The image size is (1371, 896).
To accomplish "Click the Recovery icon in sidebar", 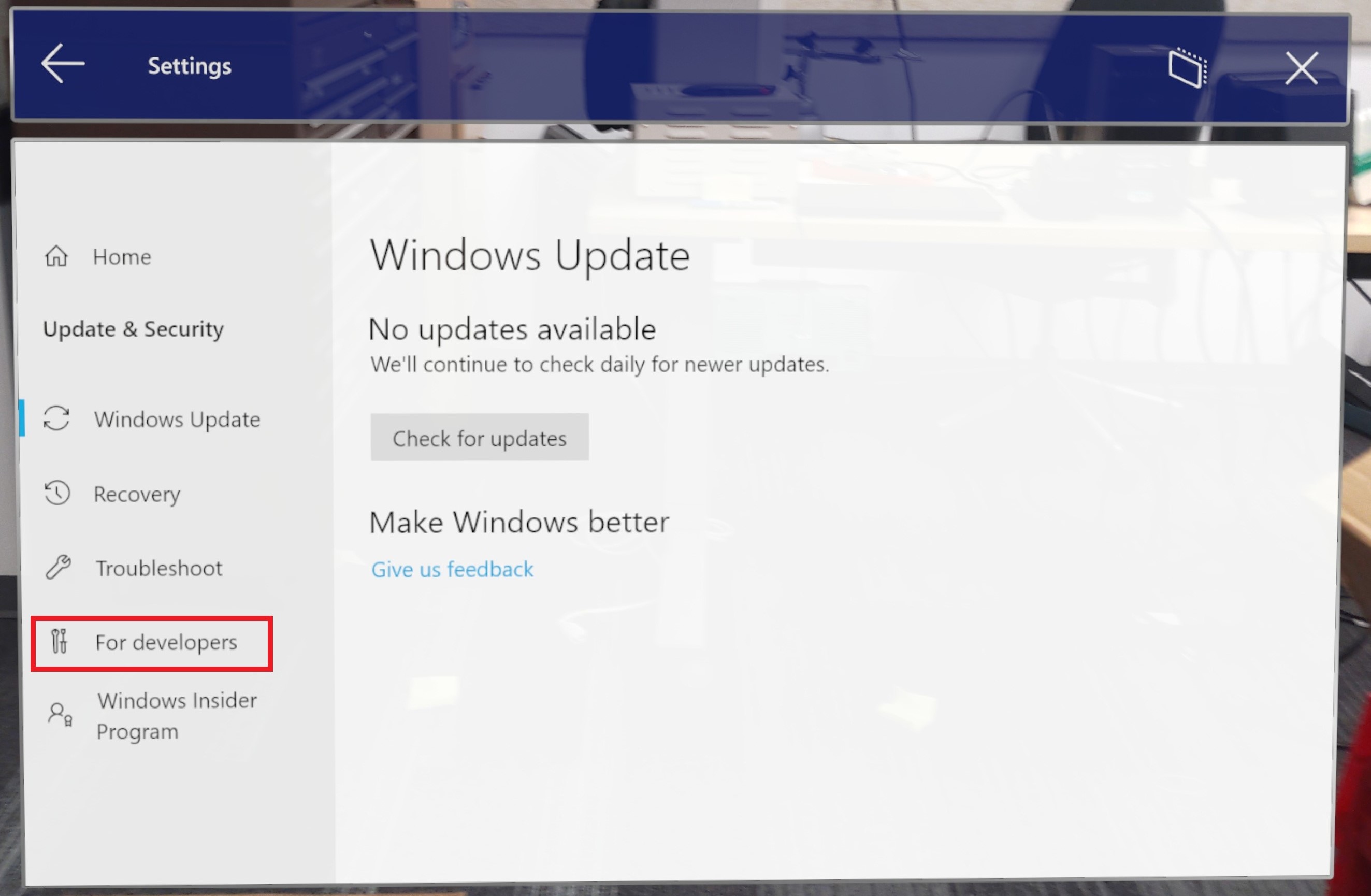I will (x=58, y=493).
